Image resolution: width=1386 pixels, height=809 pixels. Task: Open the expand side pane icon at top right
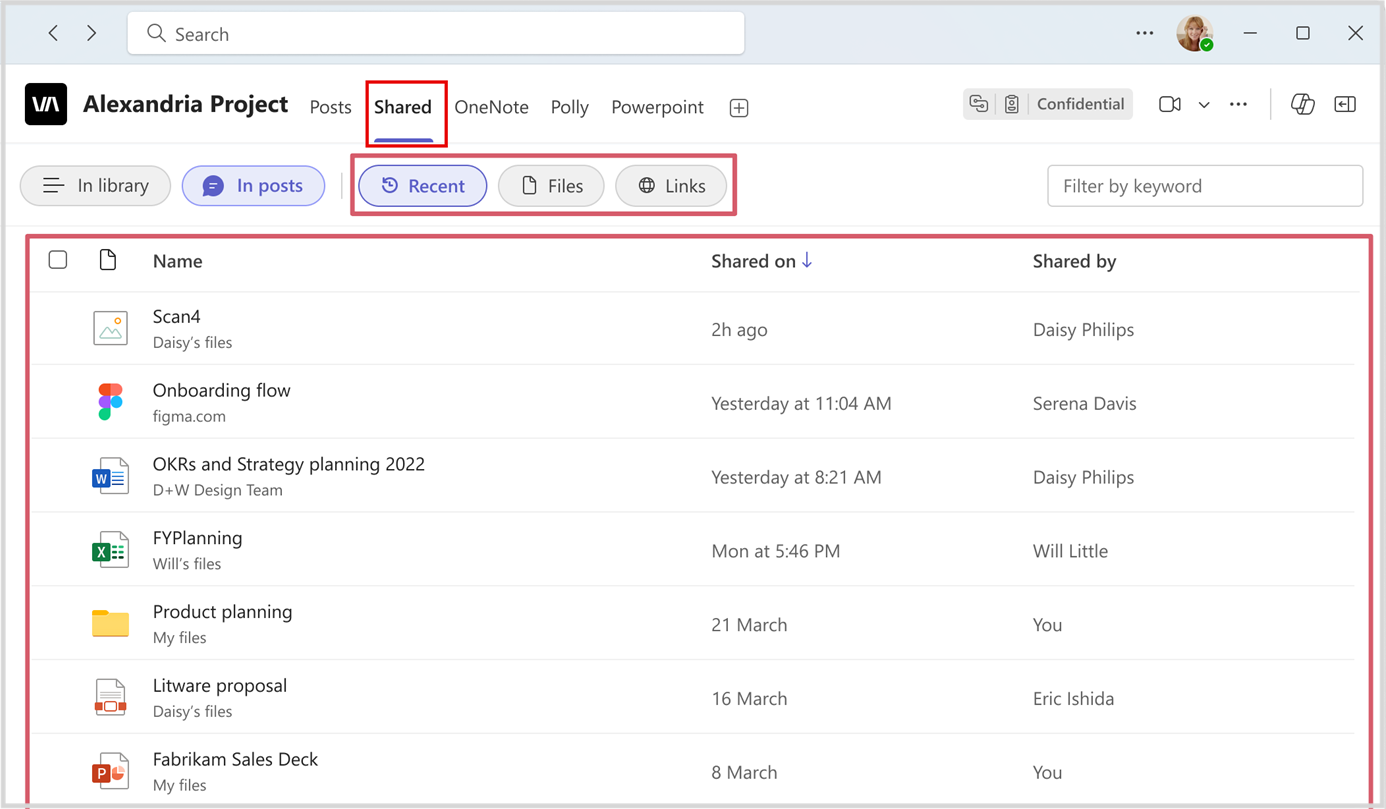click(x=1345, y=104)
